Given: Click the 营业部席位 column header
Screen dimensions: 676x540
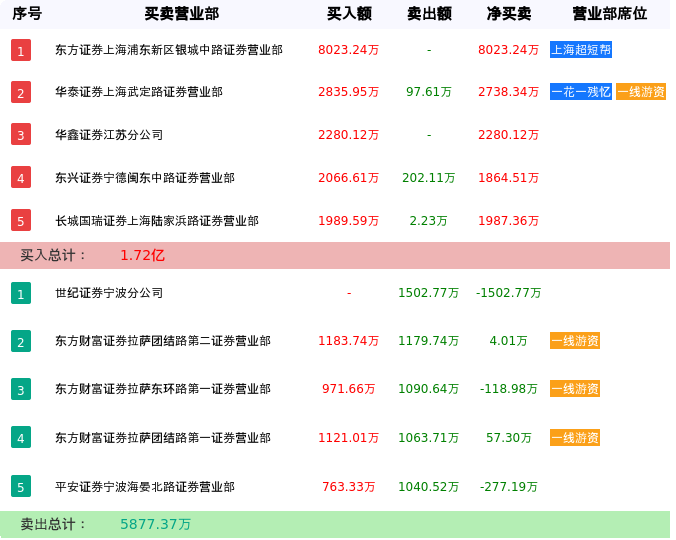Looking at the screenshot, I should pyautogui.click(x=610, y=14).
